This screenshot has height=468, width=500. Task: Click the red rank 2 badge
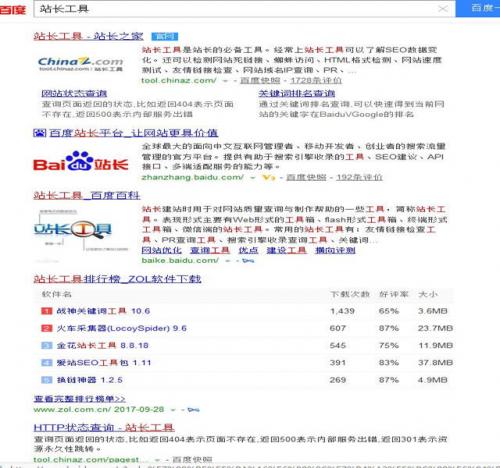point(47,328)
